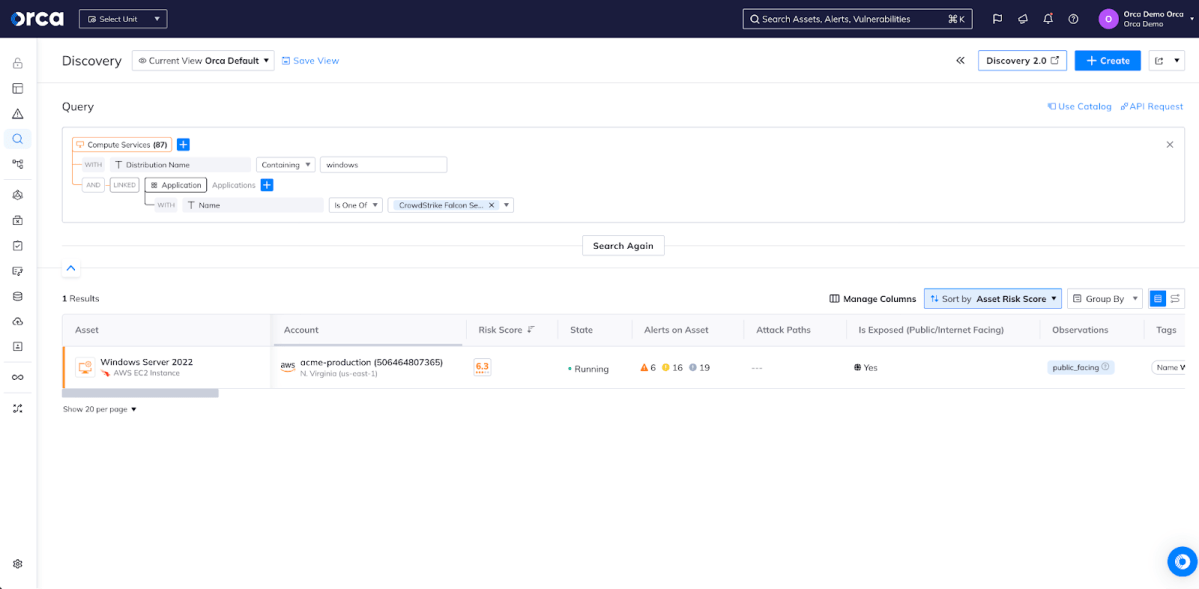Image resolution: width=1199 pixels, height=589 pixels.
Task: Add condition next to Compute Services
Action: (184, 145)
